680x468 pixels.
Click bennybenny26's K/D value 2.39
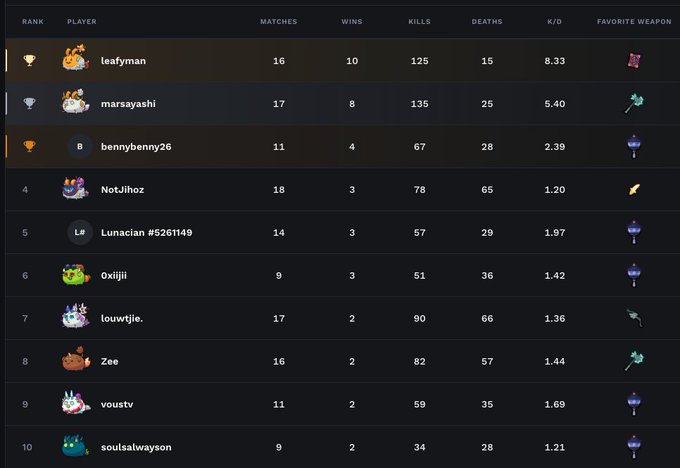[x=555, y=147]
